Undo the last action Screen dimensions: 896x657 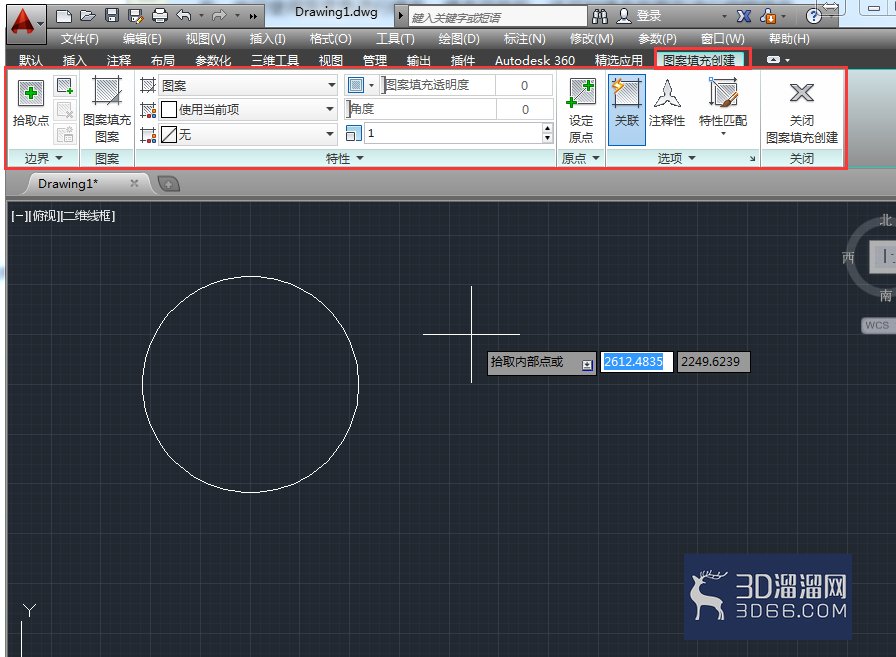183,16
